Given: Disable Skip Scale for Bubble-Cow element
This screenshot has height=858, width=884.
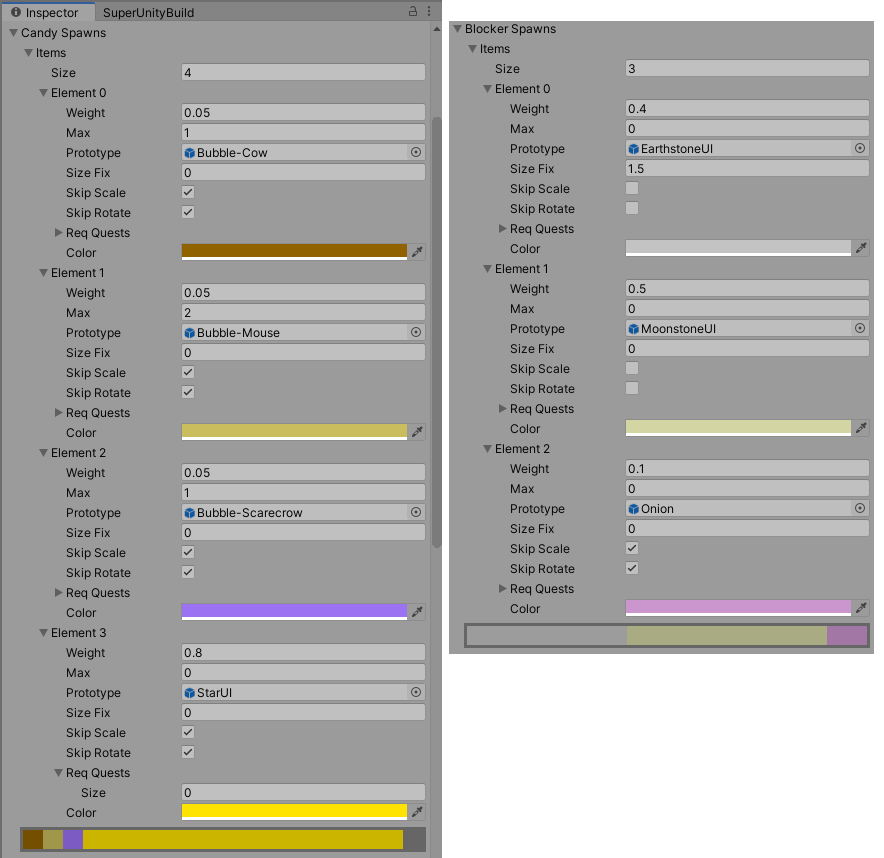Looking at the screenshot, I should pos(188,193).
